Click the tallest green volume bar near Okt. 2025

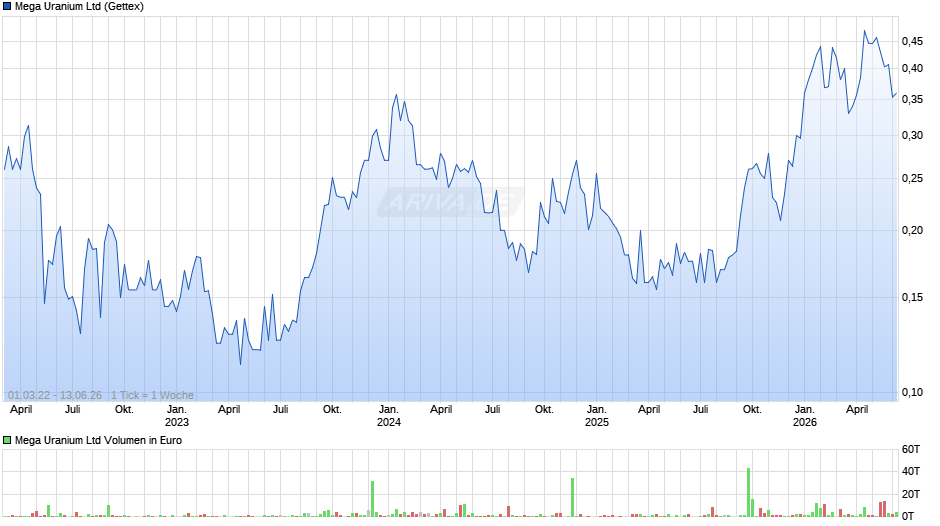(749, 492)
